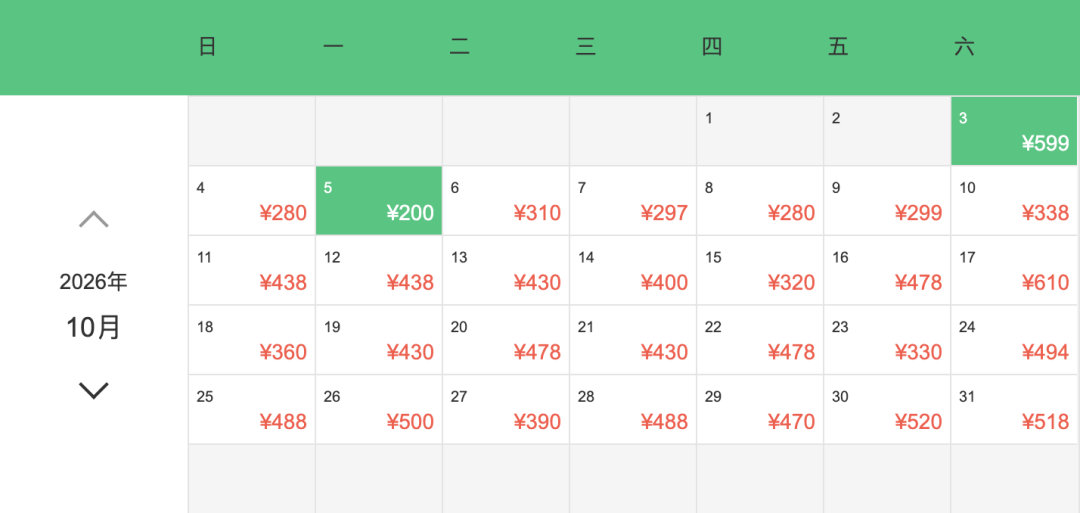Choose October 14 at ¥400

[633, 271]
